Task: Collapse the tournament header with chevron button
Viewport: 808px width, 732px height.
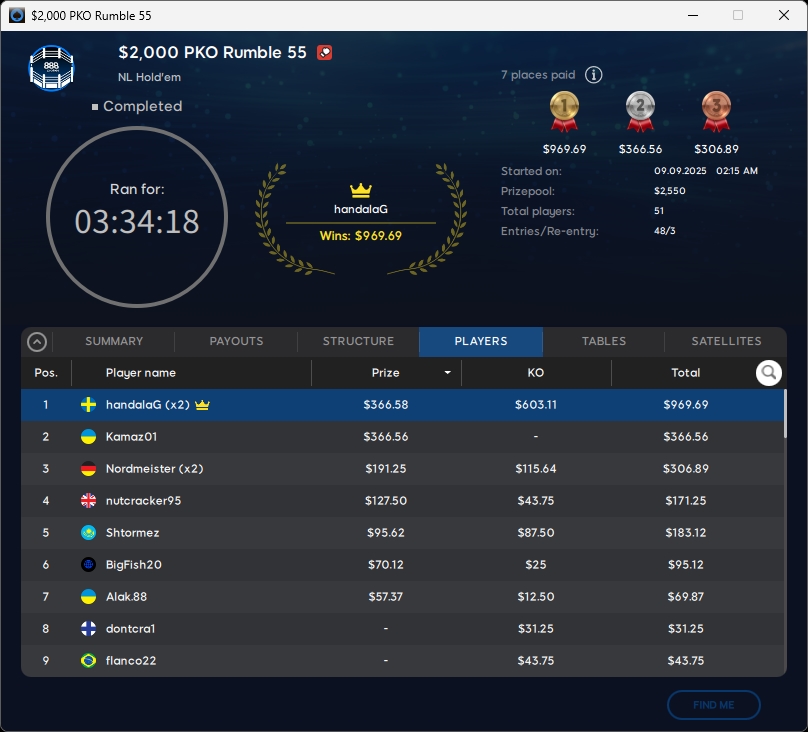Action: pyautogui.click(x=37, y=342)
